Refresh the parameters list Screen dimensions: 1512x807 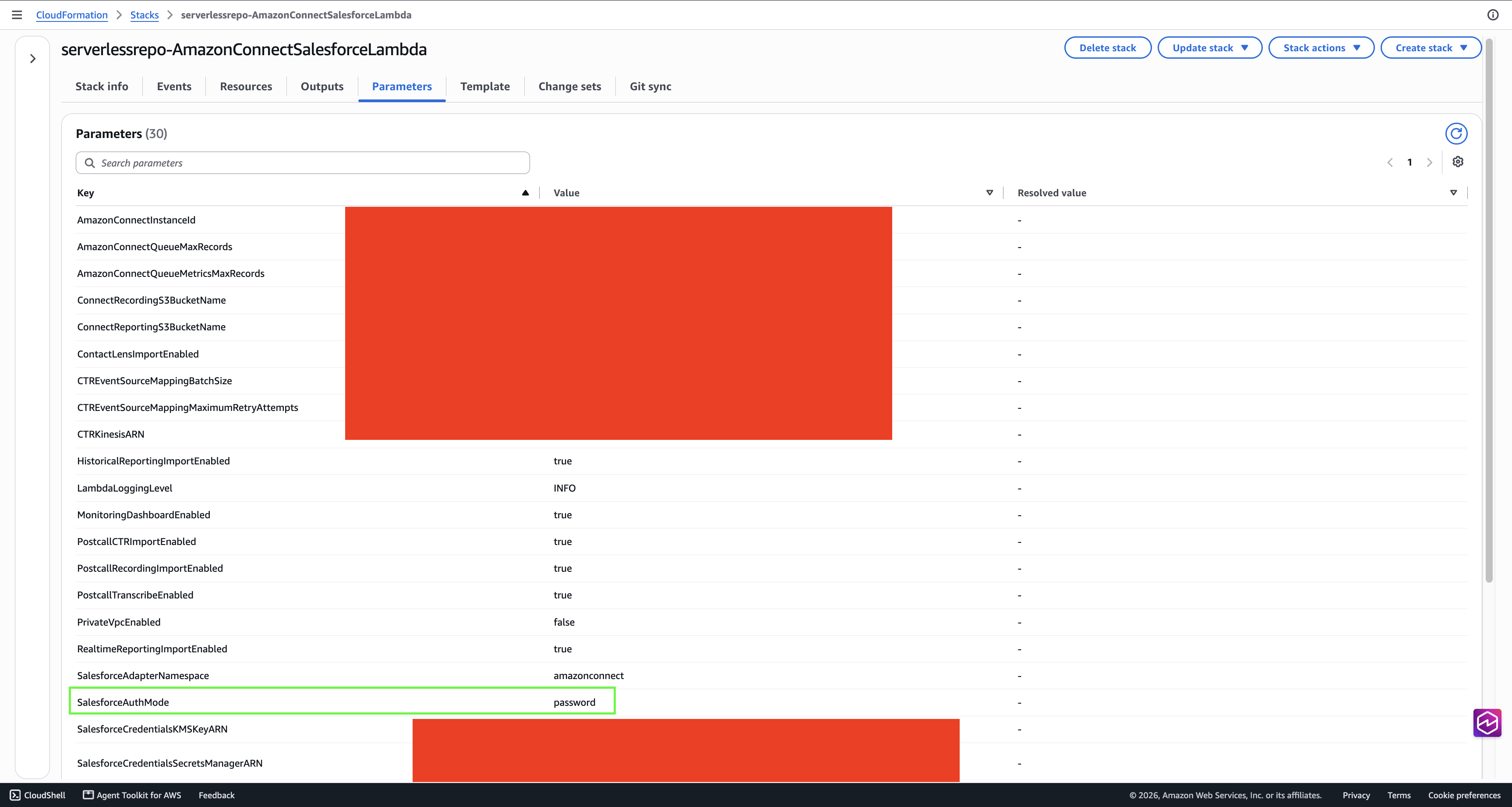pos(1455,134)
